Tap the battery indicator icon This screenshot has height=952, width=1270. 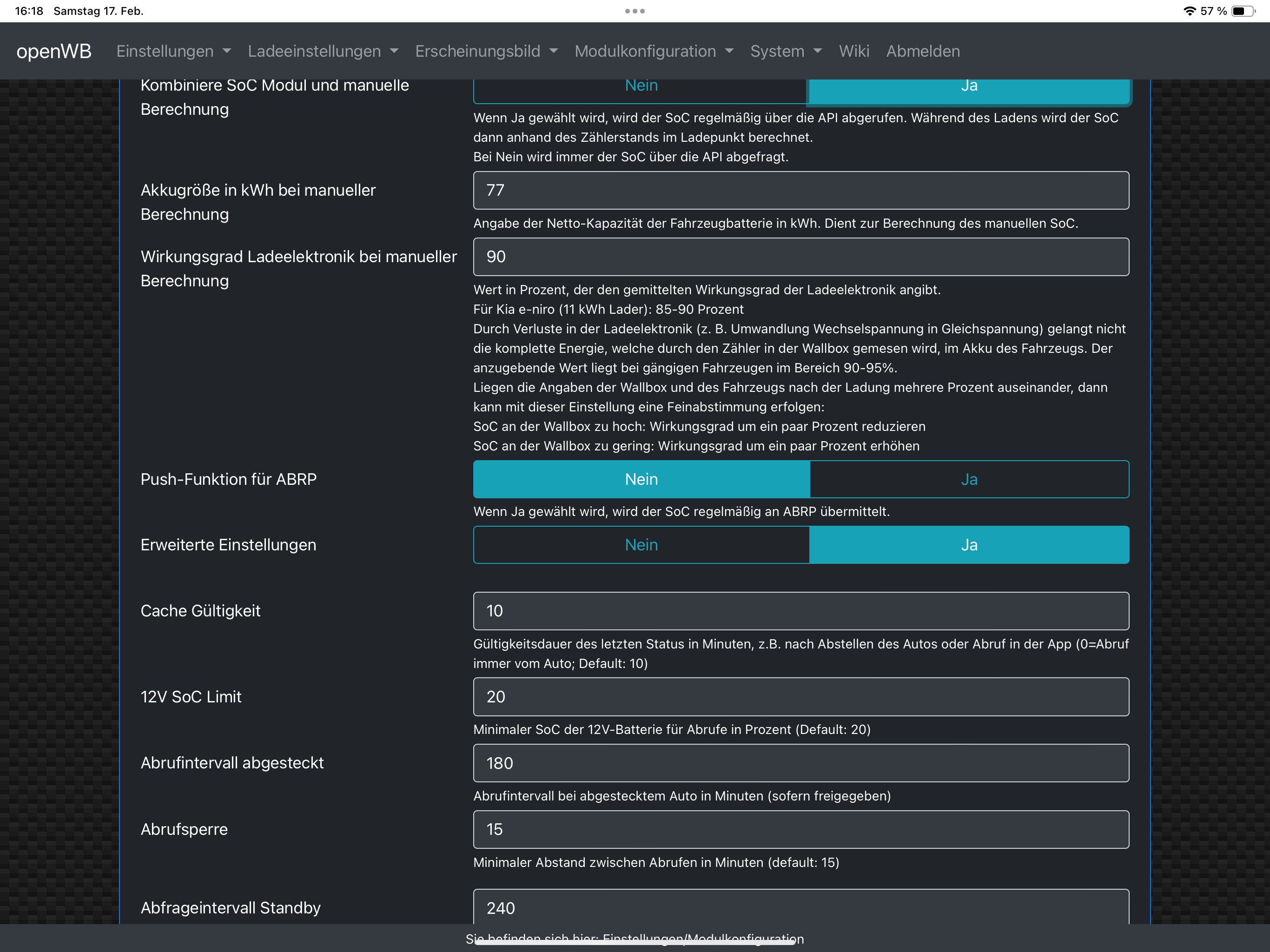(1243, 11)
